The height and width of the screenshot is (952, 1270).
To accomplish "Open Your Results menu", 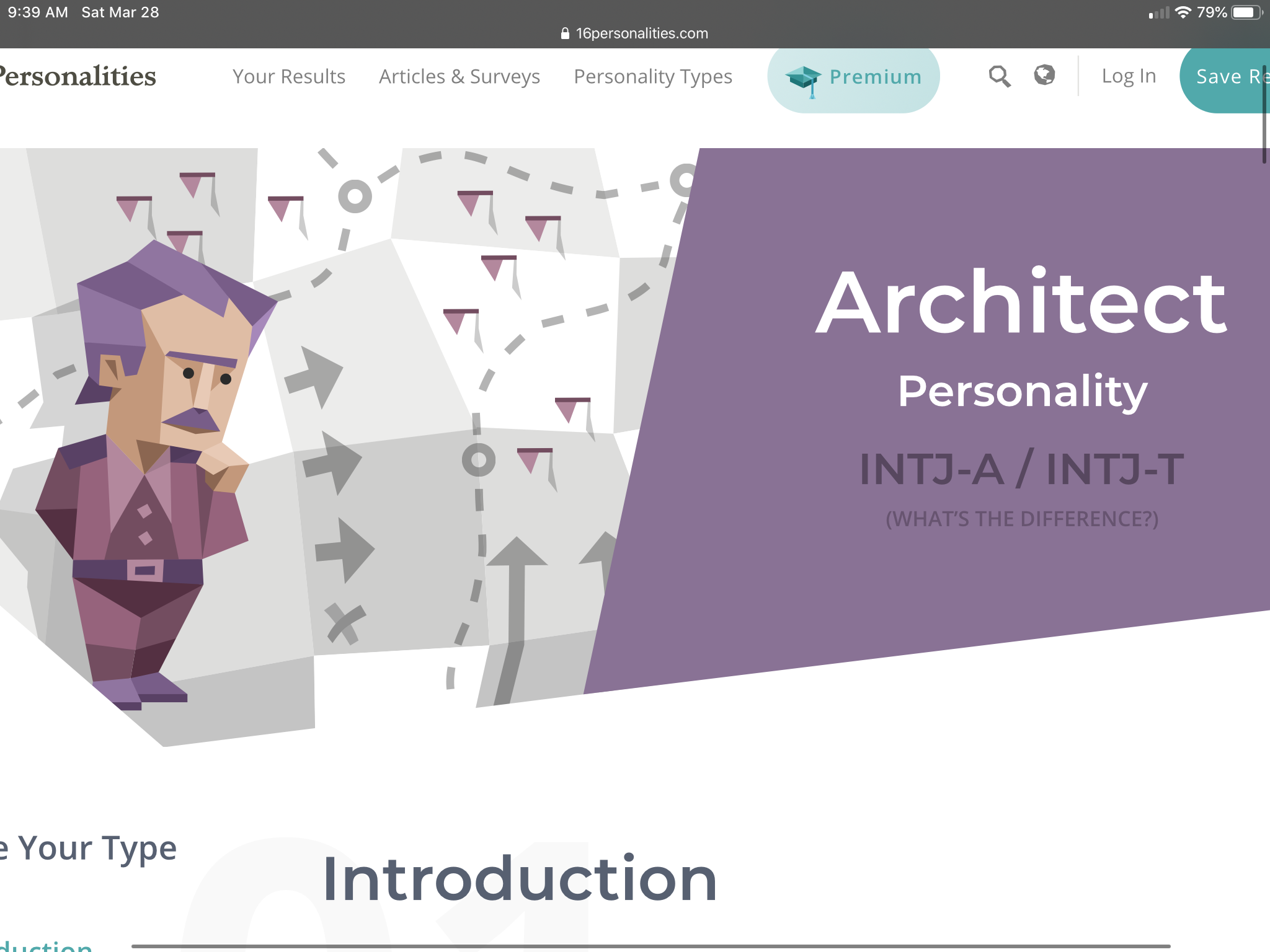I will (289, 76).
